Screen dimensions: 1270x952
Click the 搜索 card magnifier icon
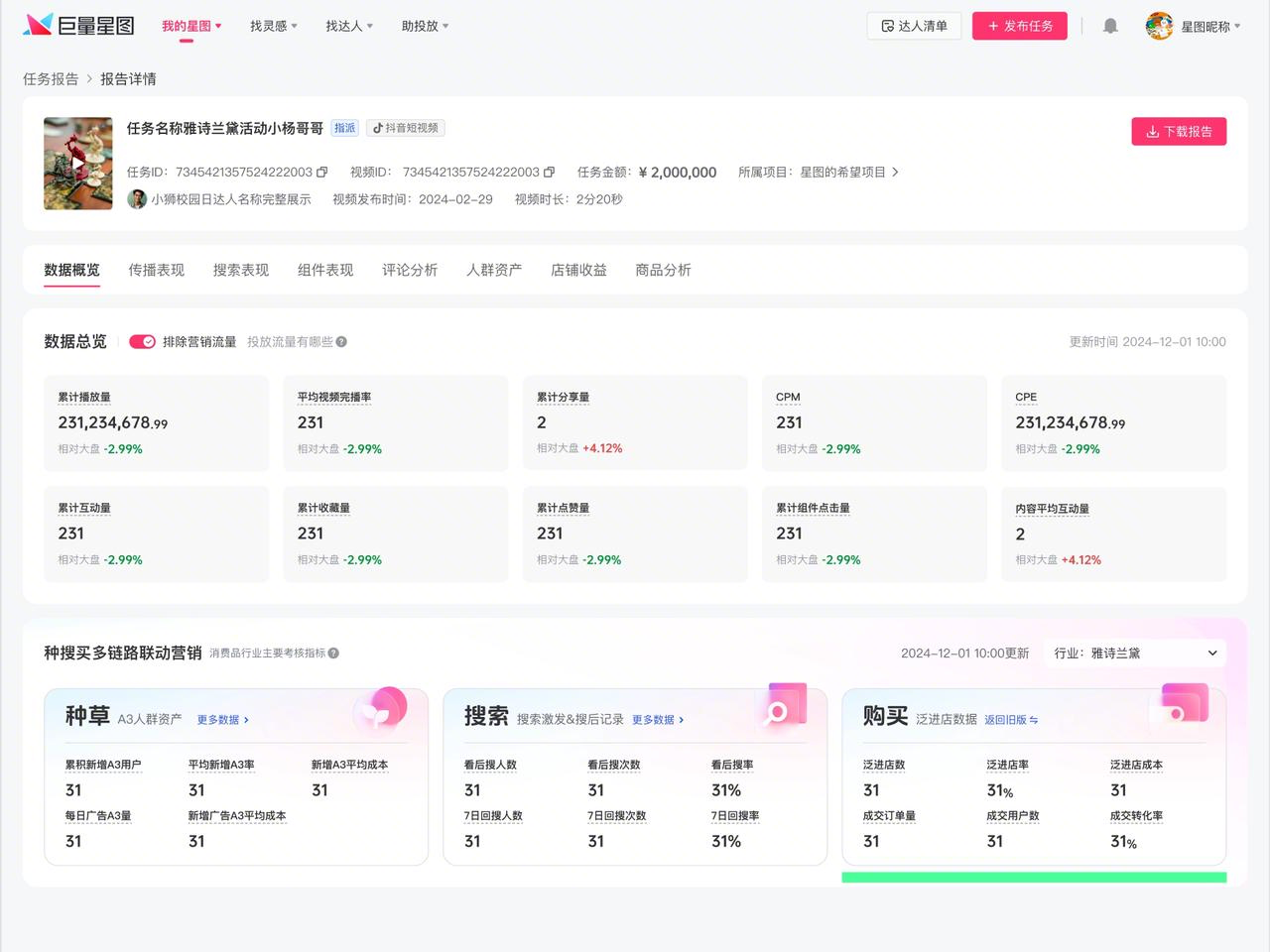tap(781, 708)
